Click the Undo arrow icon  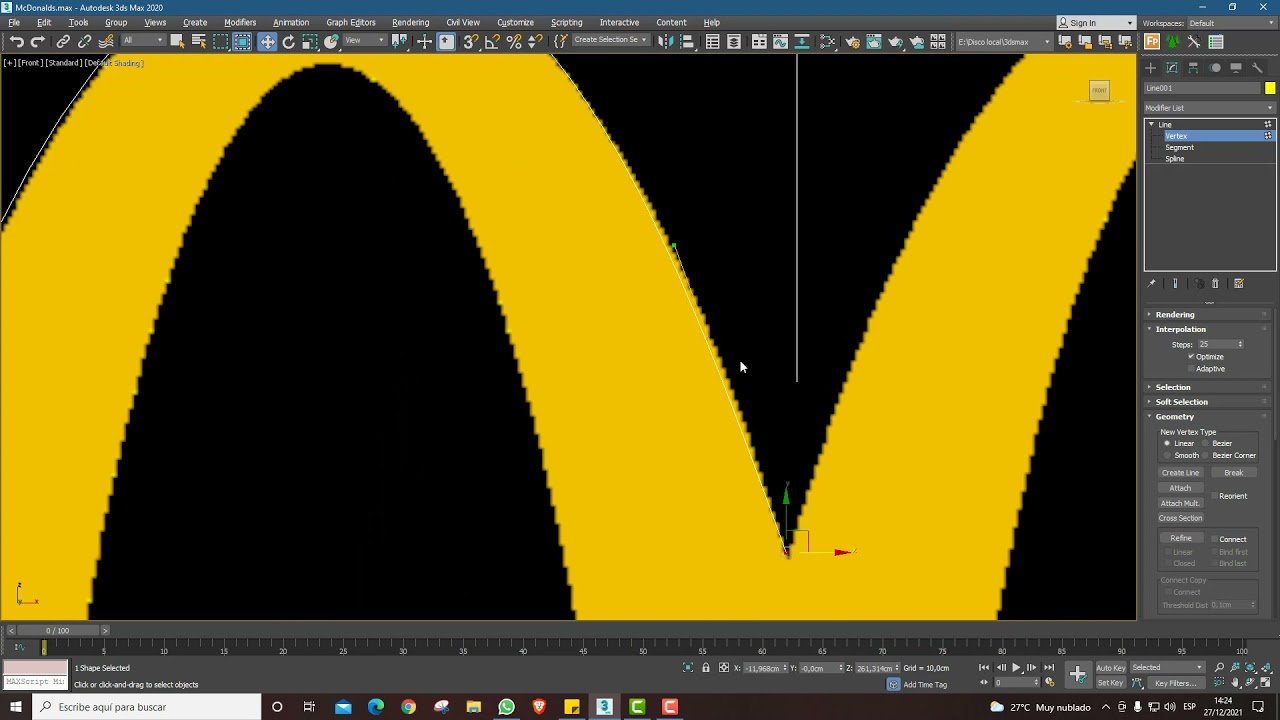coord(17,42)
